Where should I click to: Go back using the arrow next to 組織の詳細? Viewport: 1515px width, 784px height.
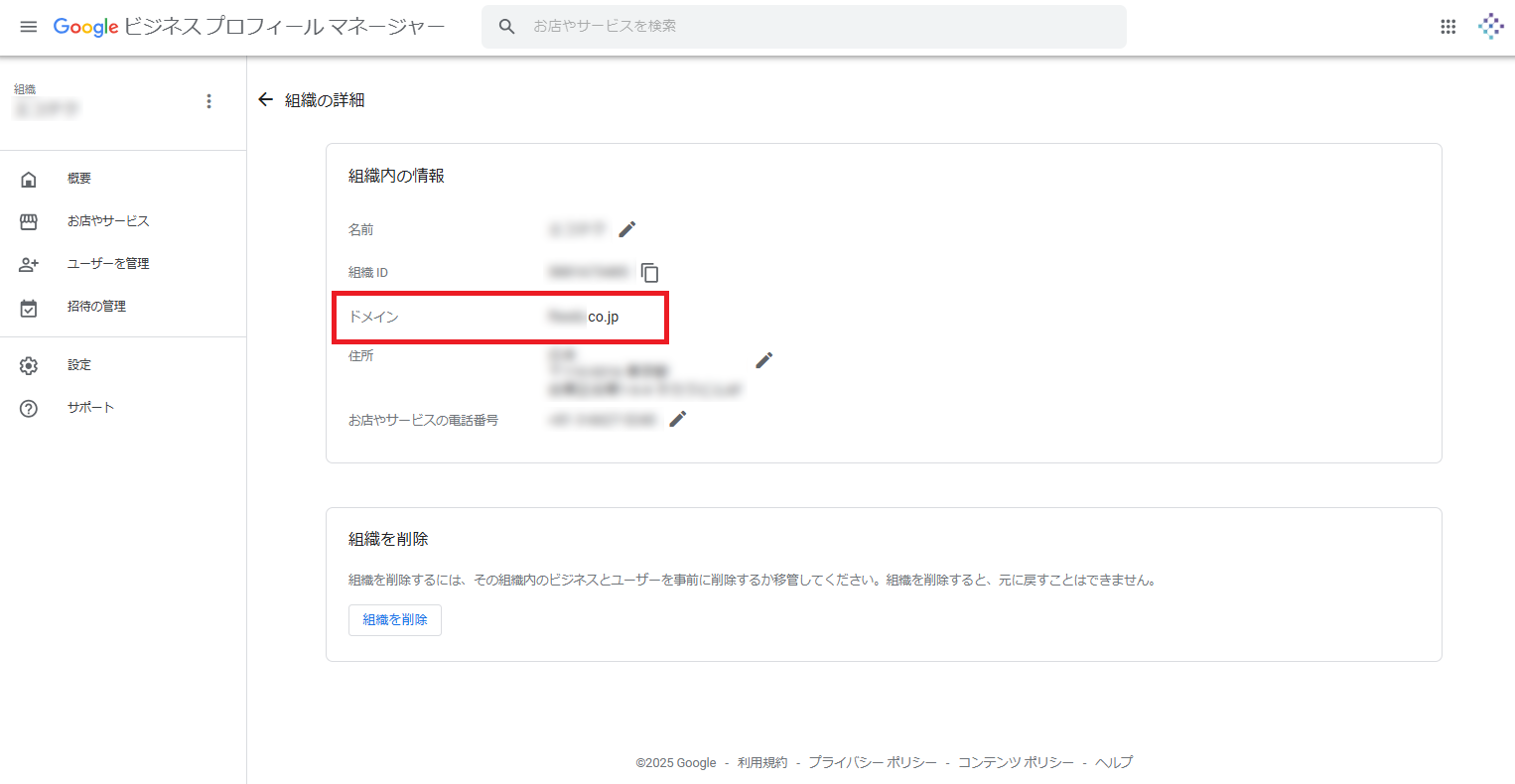tap(265, 99)
